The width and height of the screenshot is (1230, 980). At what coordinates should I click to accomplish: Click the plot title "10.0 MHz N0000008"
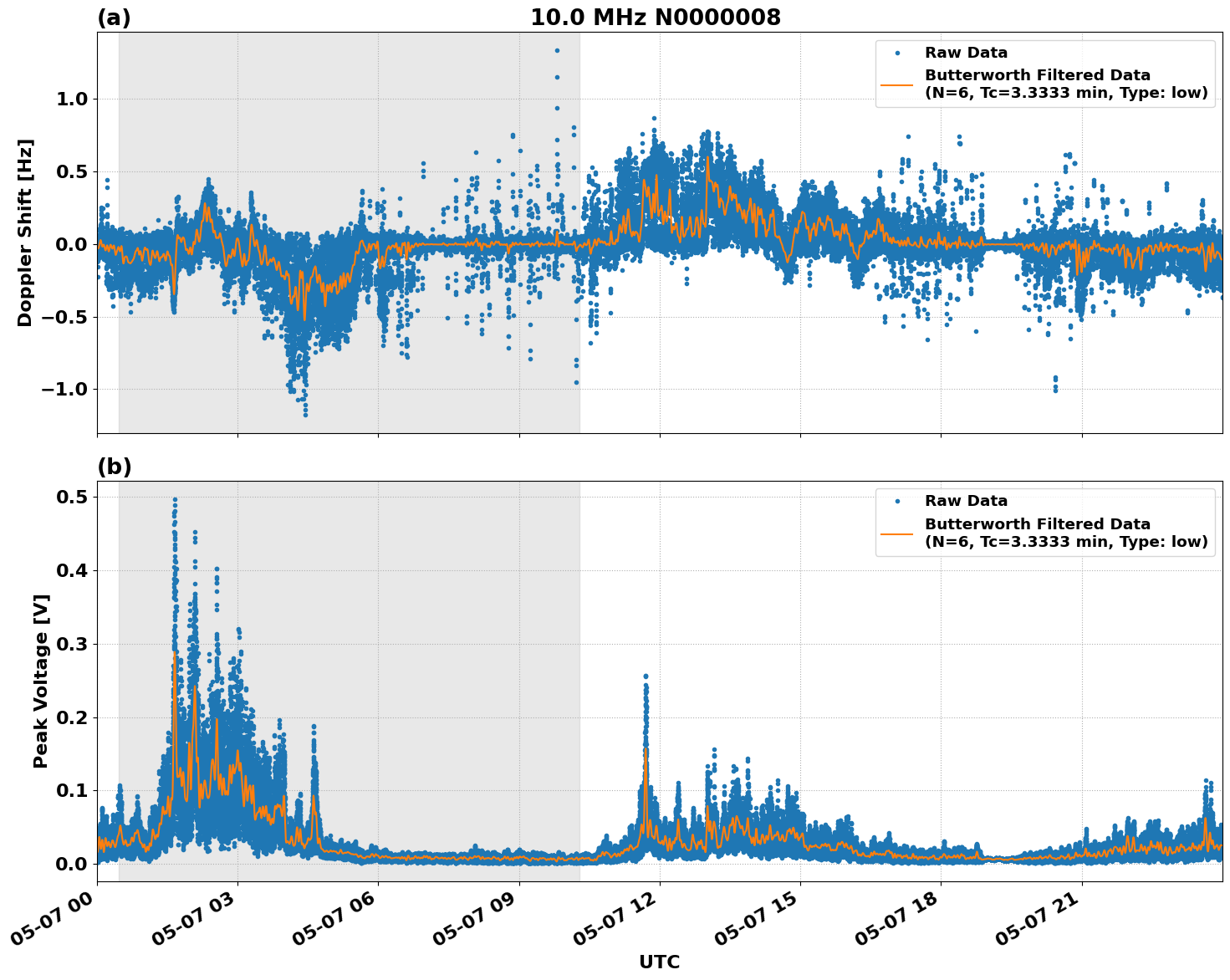(656, 18)
